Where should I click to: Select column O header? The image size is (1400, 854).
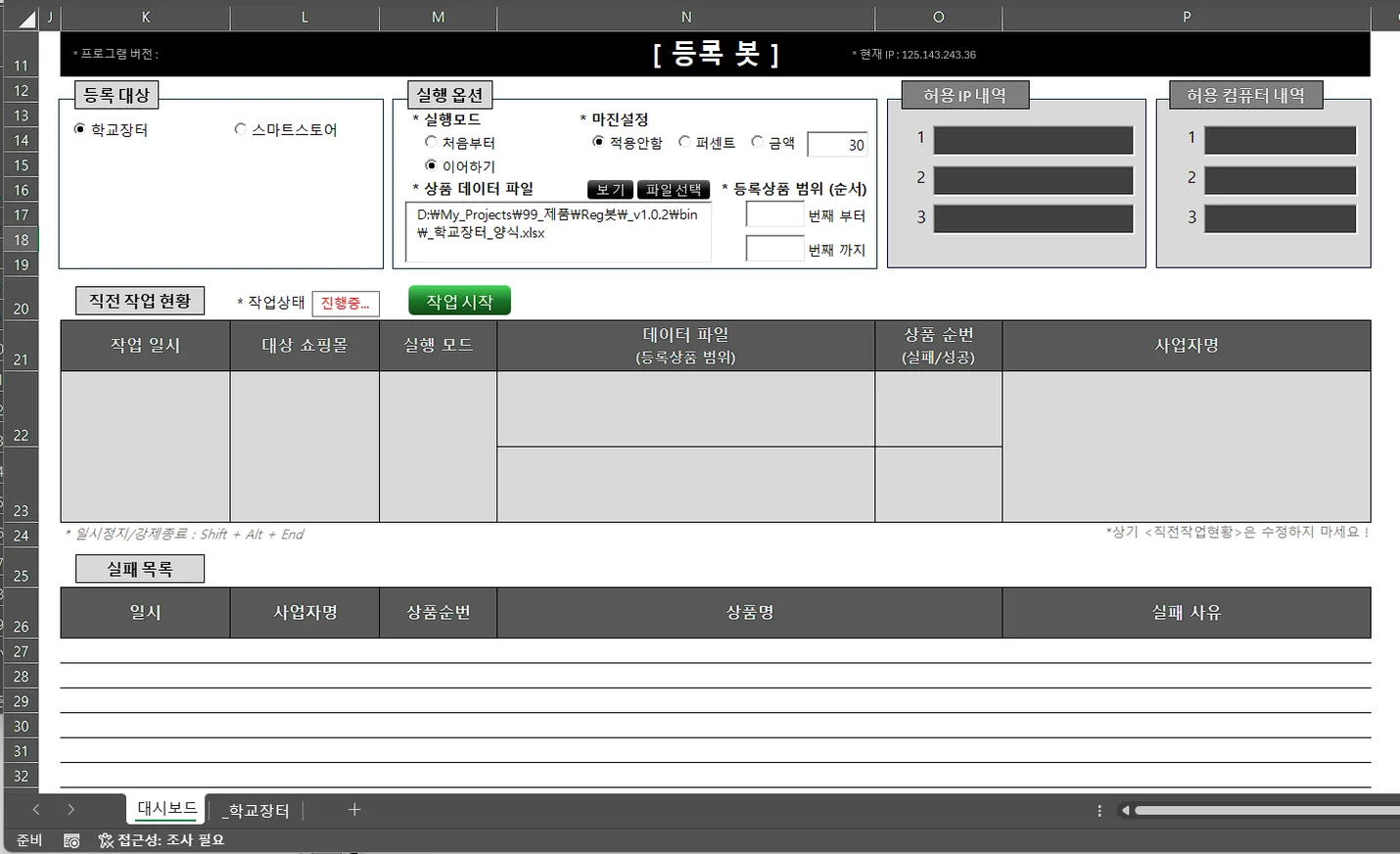[x=938, y=17]
